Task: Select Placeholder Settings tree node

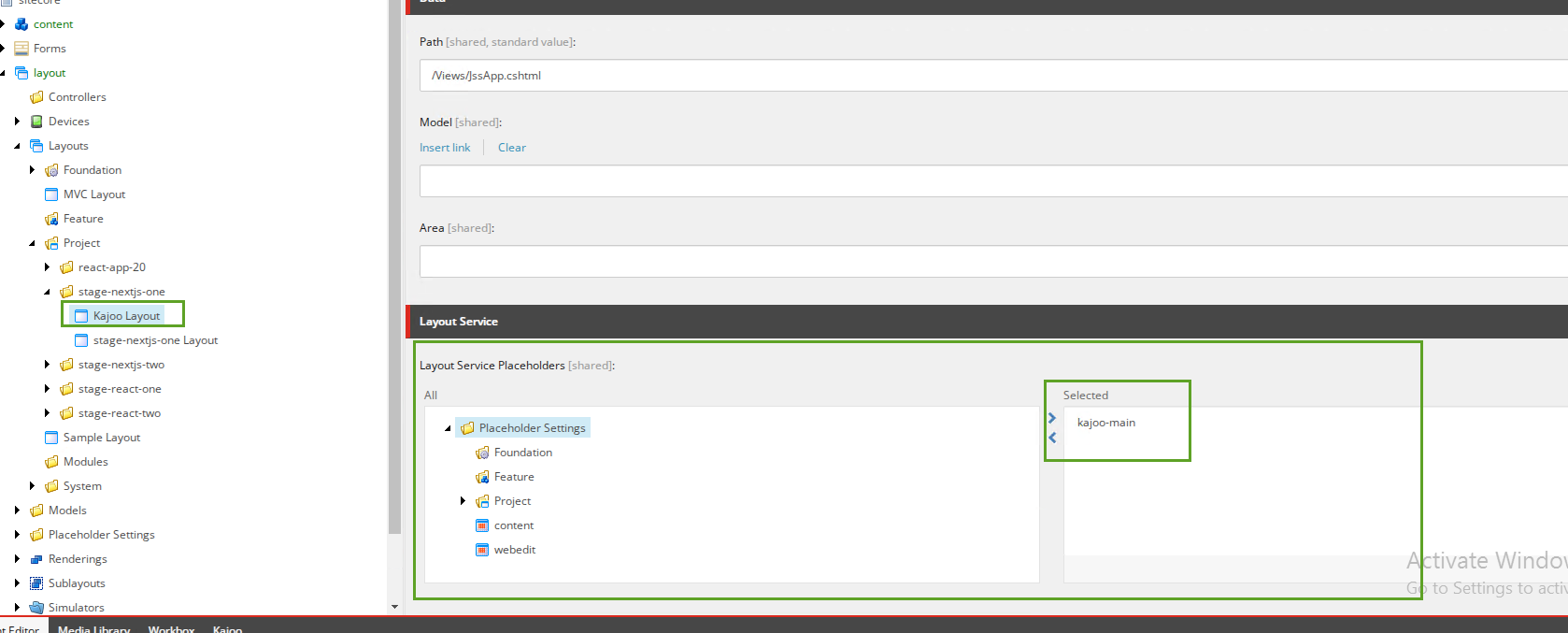Action: (x=101, y=535)
